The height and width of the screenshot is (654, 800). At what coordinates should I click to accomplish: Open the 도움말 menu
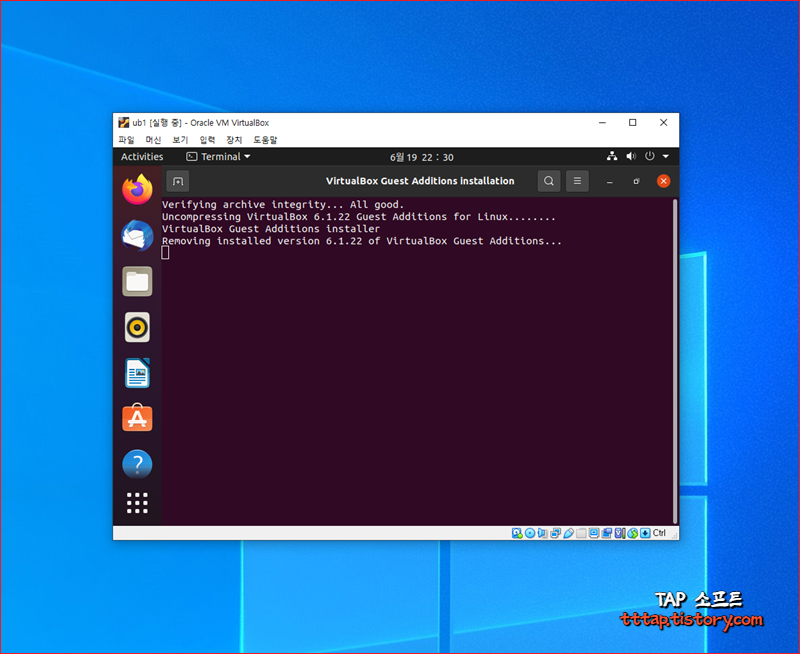(x=265, y=140)
